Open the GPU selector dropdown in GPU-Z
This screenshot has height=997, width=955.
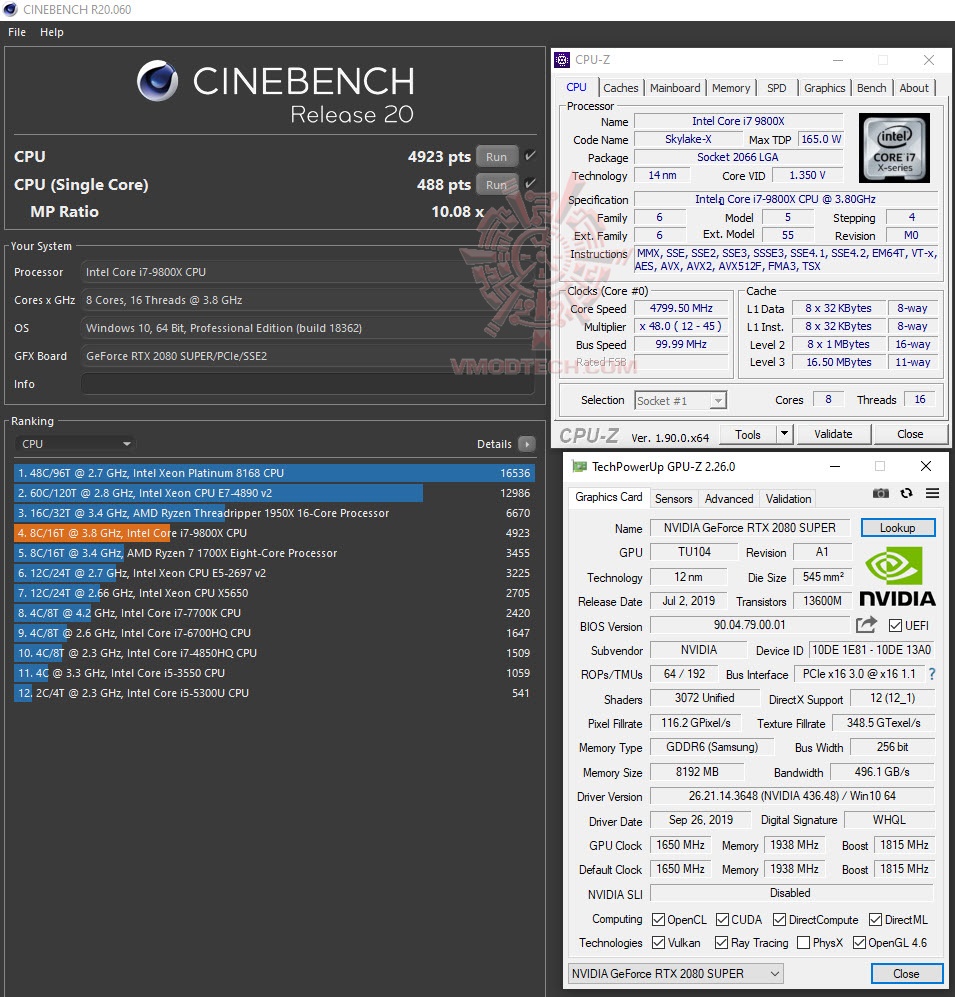coord(675,973)
